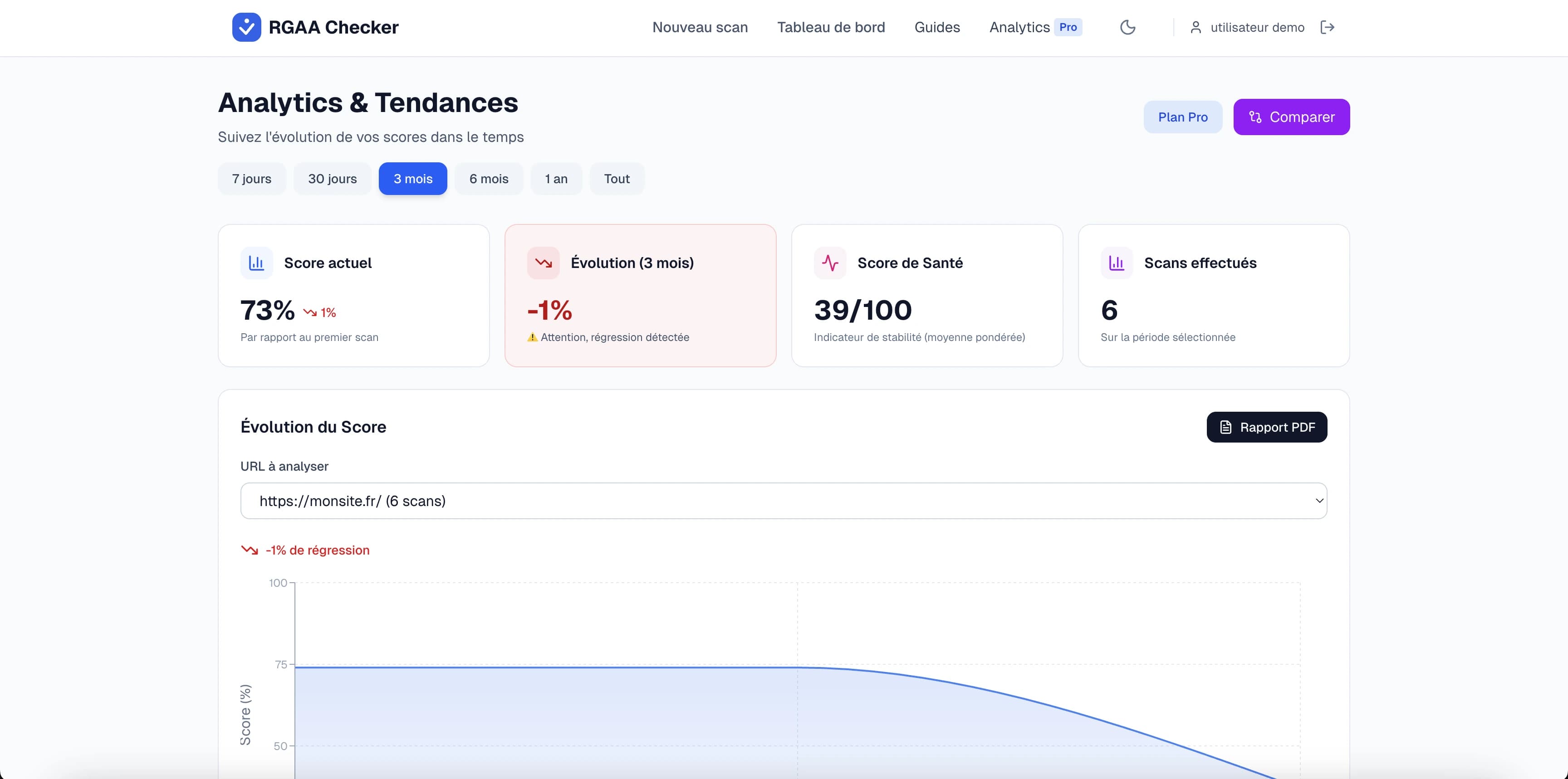Screen dimensions: 1568x779
Task: Open the Guides navigation link
Action: click(x=937, y=27)
